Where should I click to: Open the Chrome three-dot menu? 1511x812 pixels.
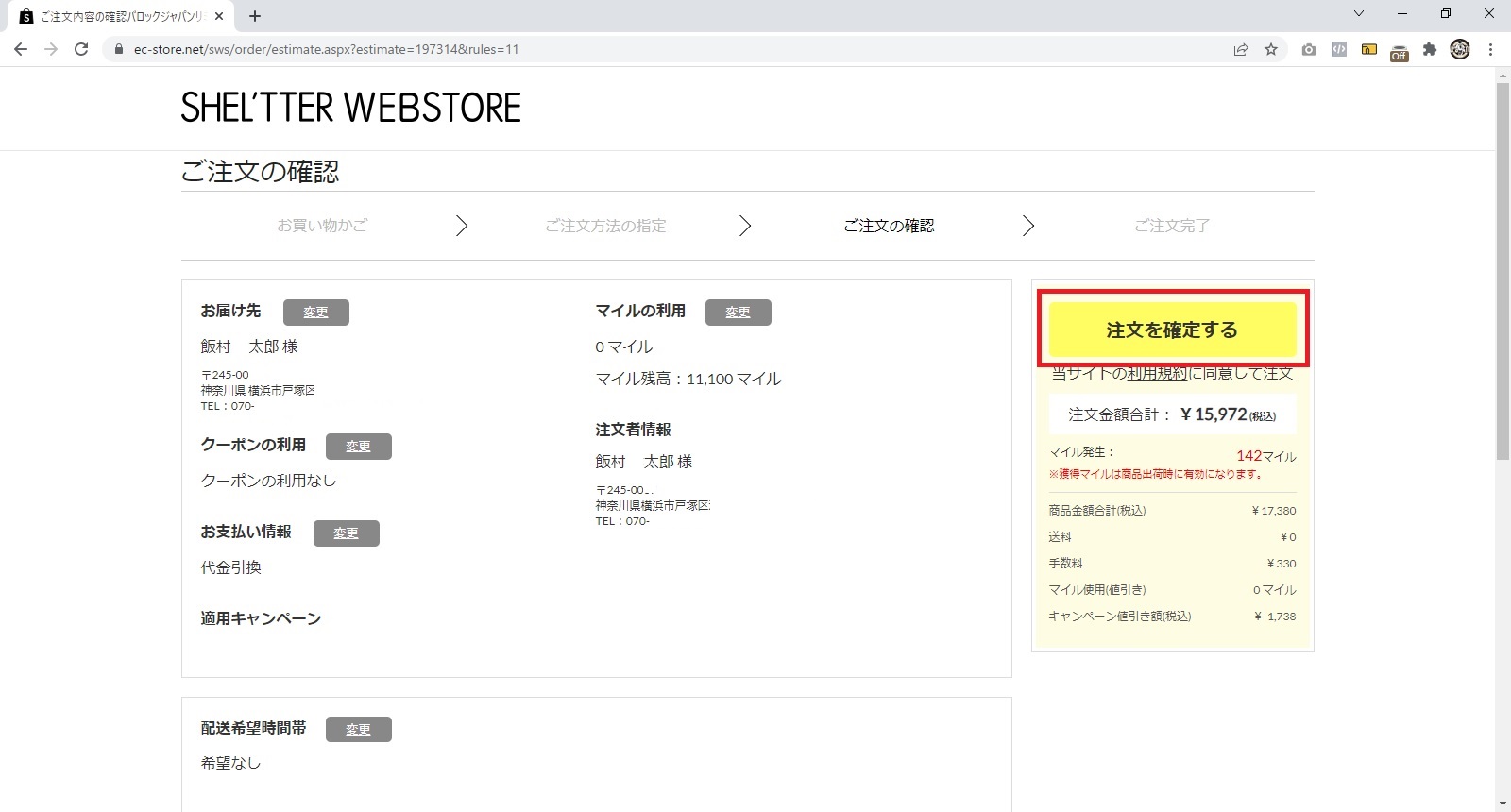[x=1491, y=49]
